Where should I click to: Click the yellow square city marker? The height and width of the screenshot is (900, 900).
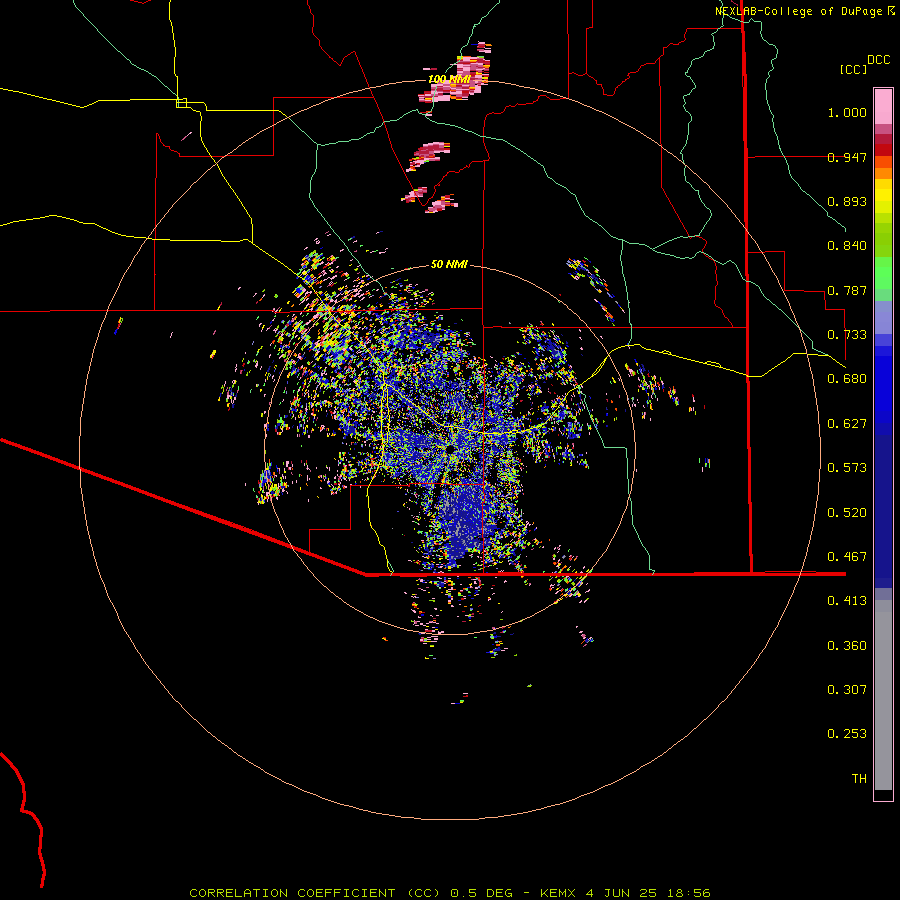coord(181,103)
